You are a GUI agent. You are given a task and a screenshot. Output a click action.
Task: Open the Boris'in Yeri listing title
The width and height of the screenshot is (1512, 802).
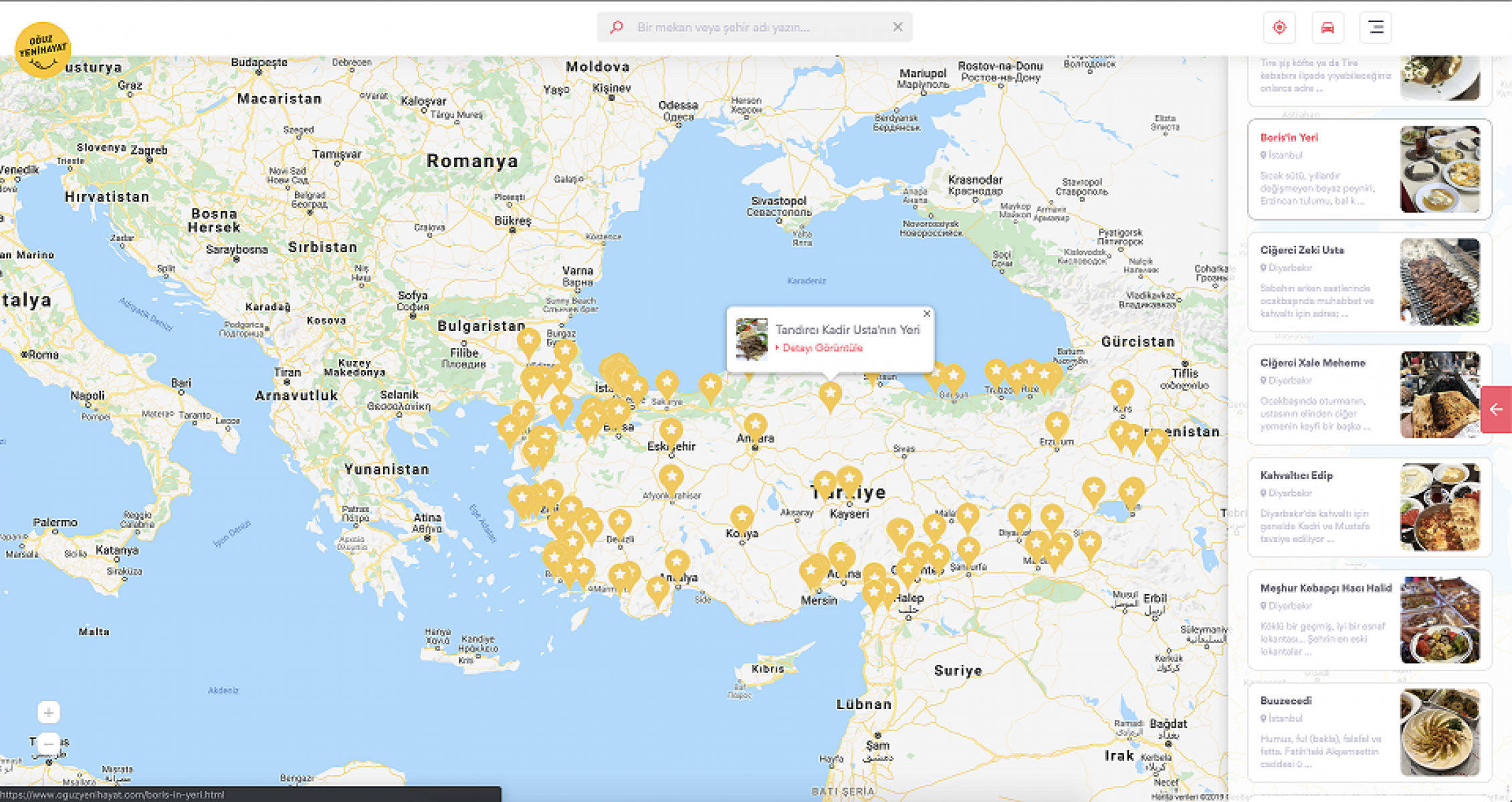tap(1289, 138)
